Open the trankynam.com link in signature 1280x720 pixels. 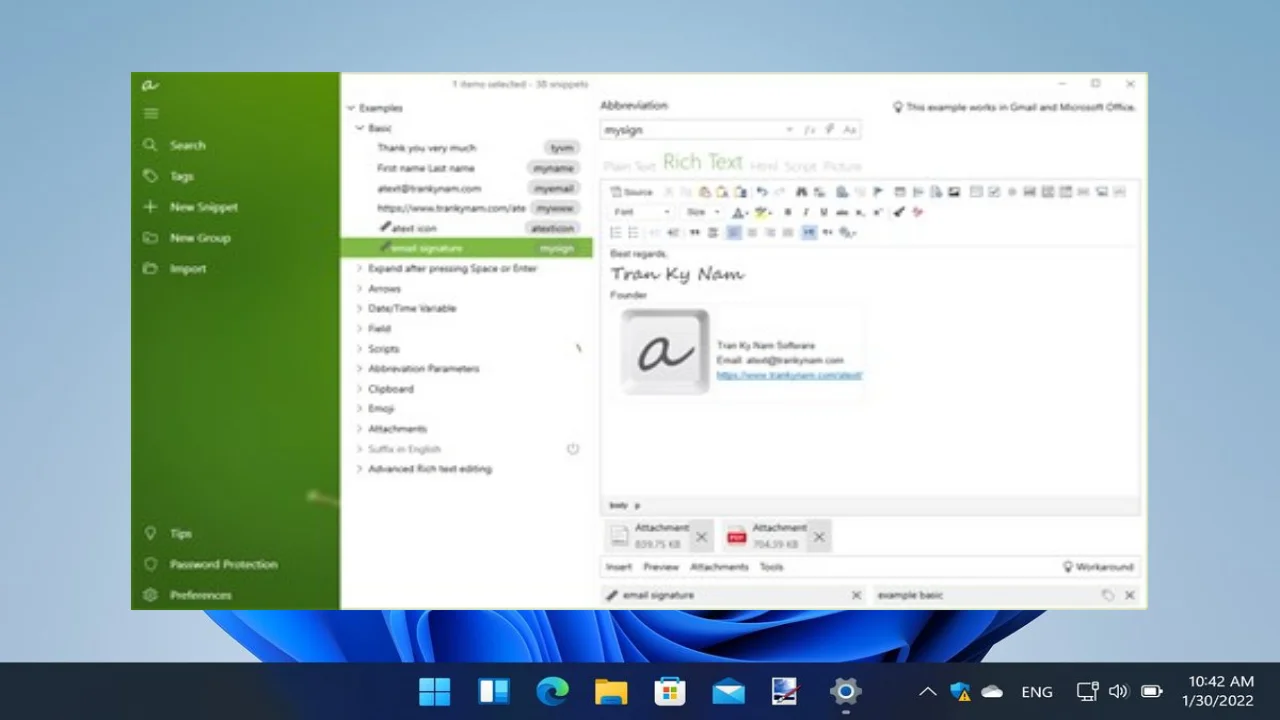789,375
